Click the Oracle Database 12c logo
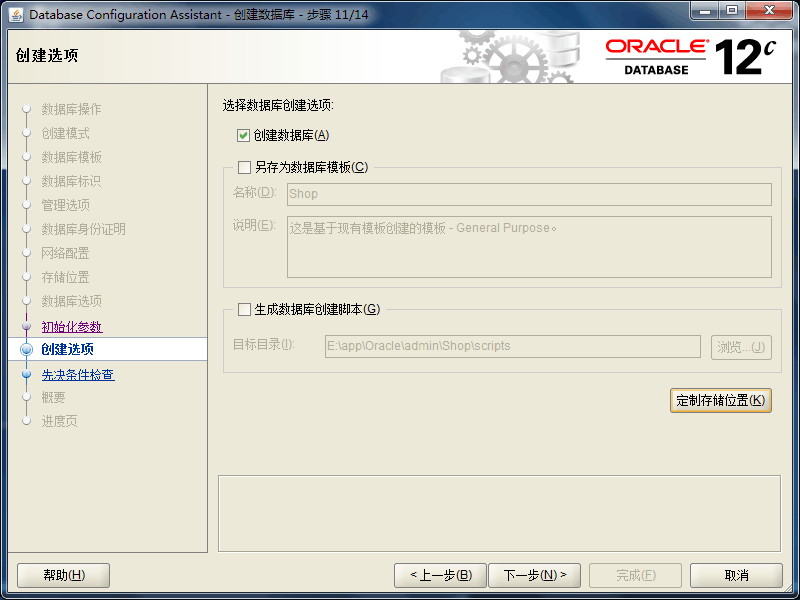The image size is (800, 600). click(x=690, y=57)
